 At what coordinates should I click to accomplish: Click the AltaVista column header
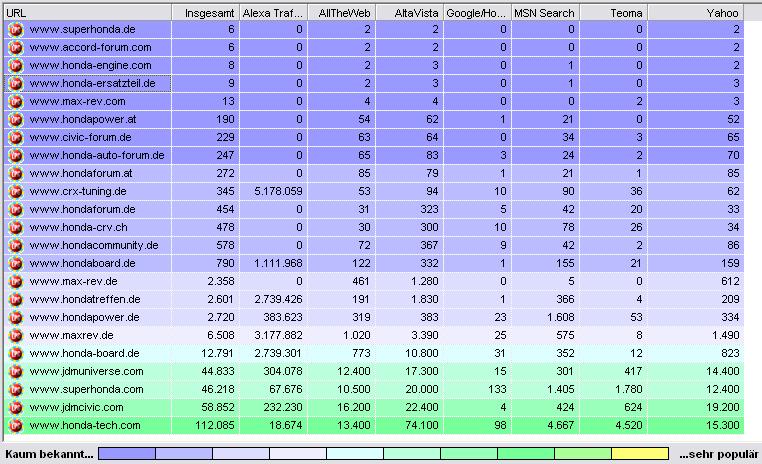click(408, 11)
